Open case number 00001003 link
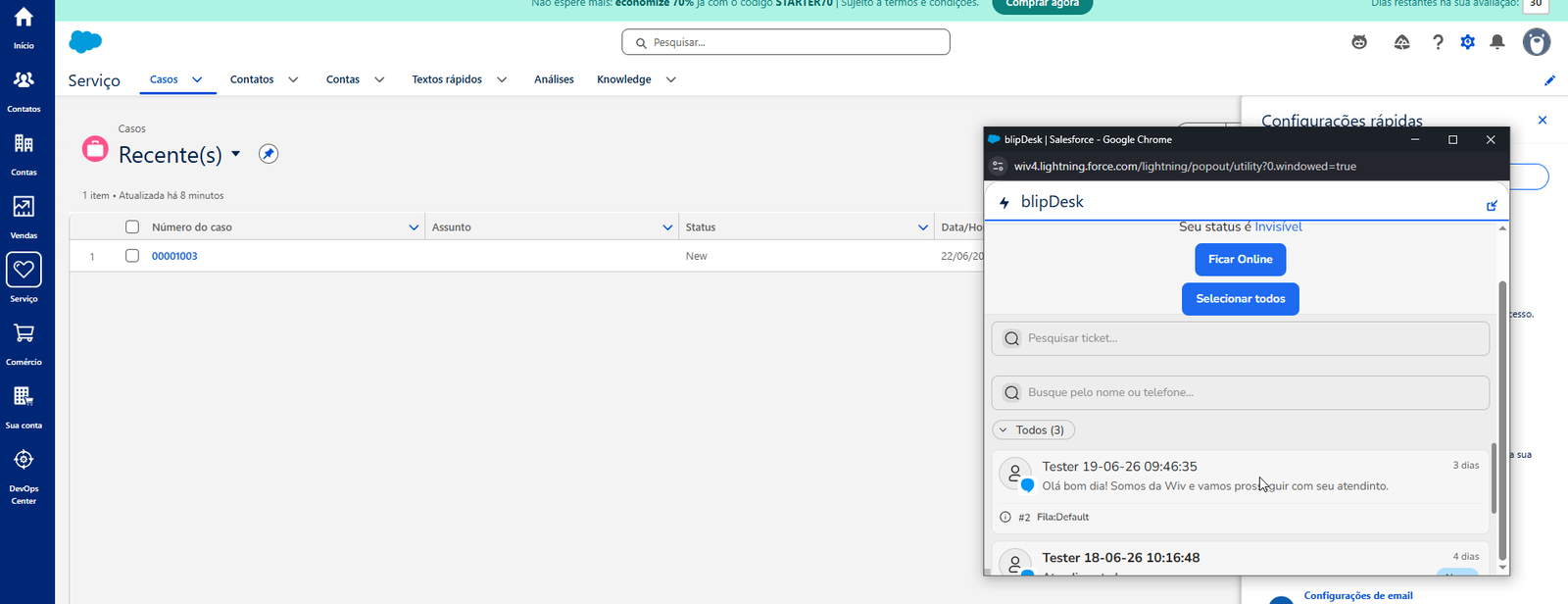 174,256
